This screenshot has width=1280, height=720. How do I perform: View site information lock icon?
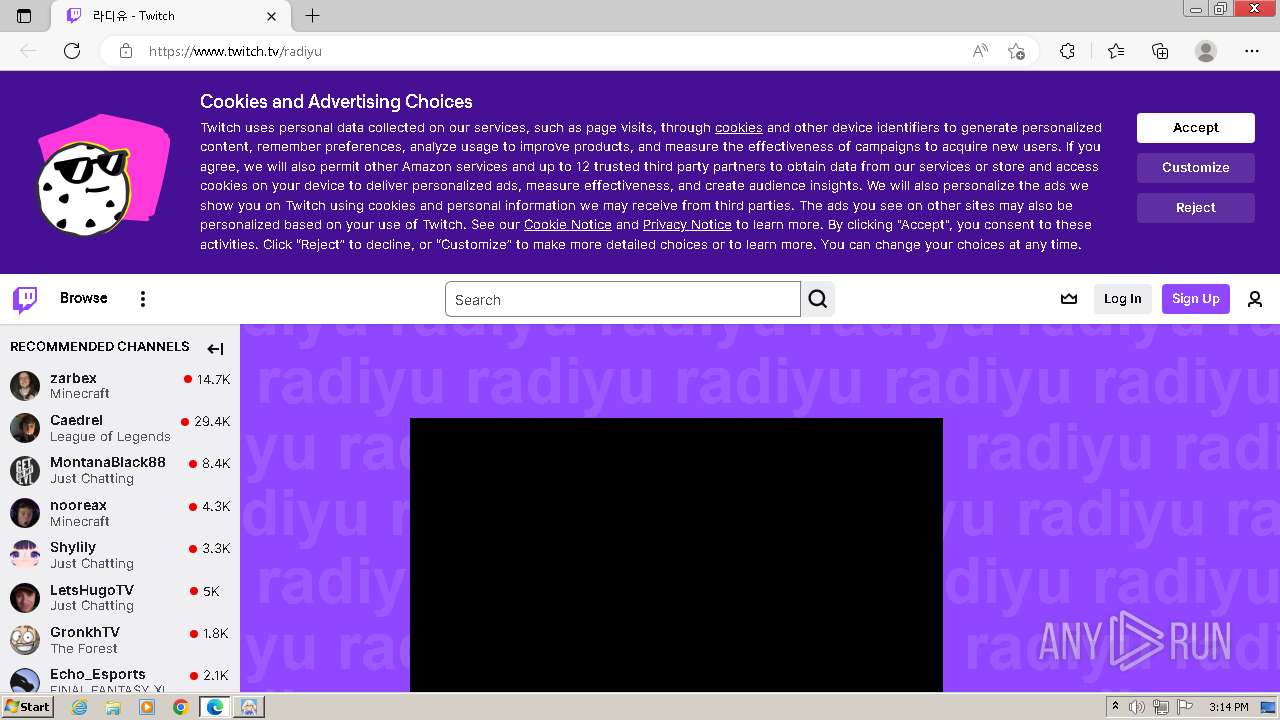(x=126, y=51)
